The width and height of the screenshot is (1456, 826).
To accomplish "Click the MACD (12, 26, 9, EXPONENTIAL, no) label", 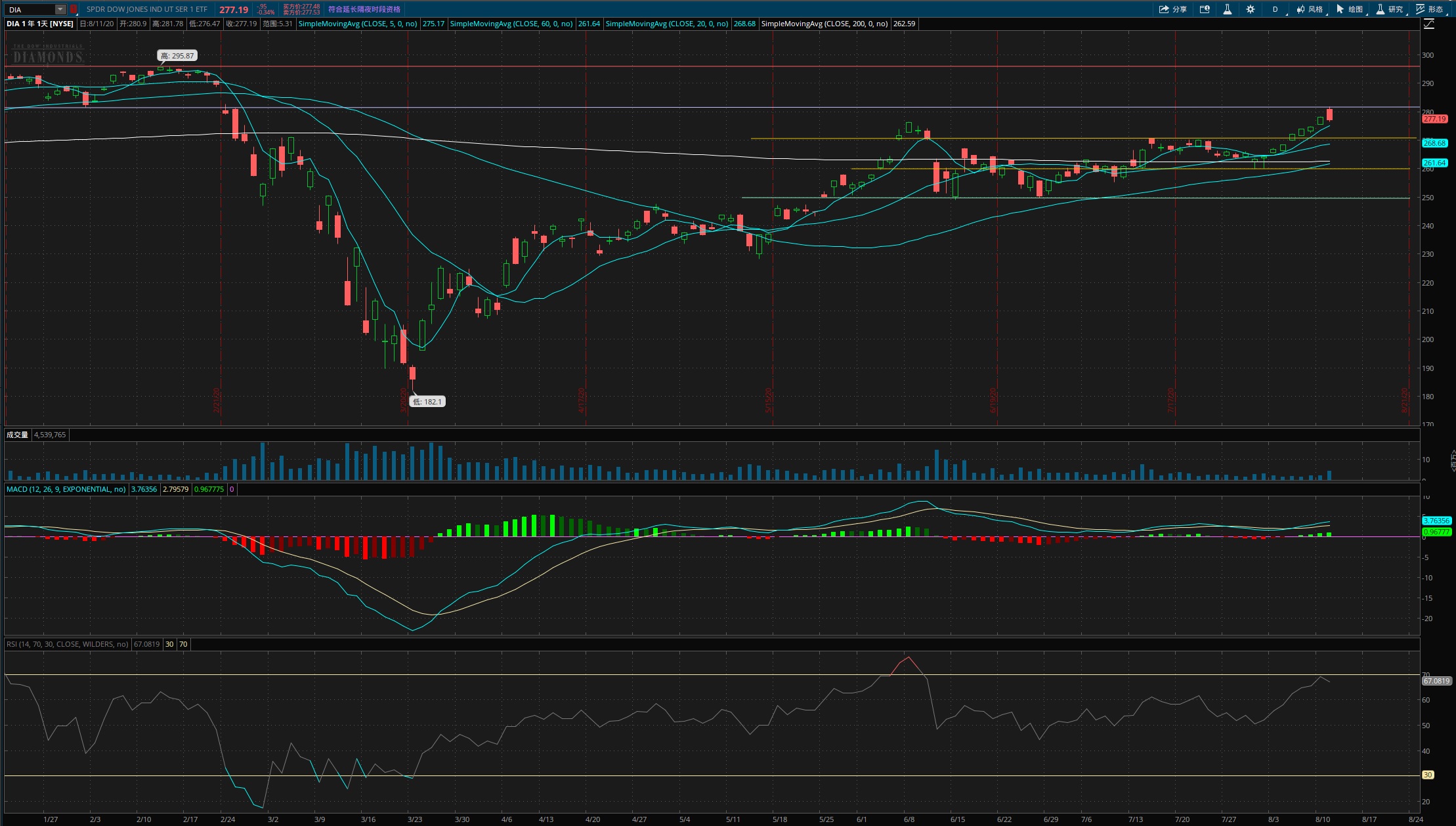I will pos(66,489).
